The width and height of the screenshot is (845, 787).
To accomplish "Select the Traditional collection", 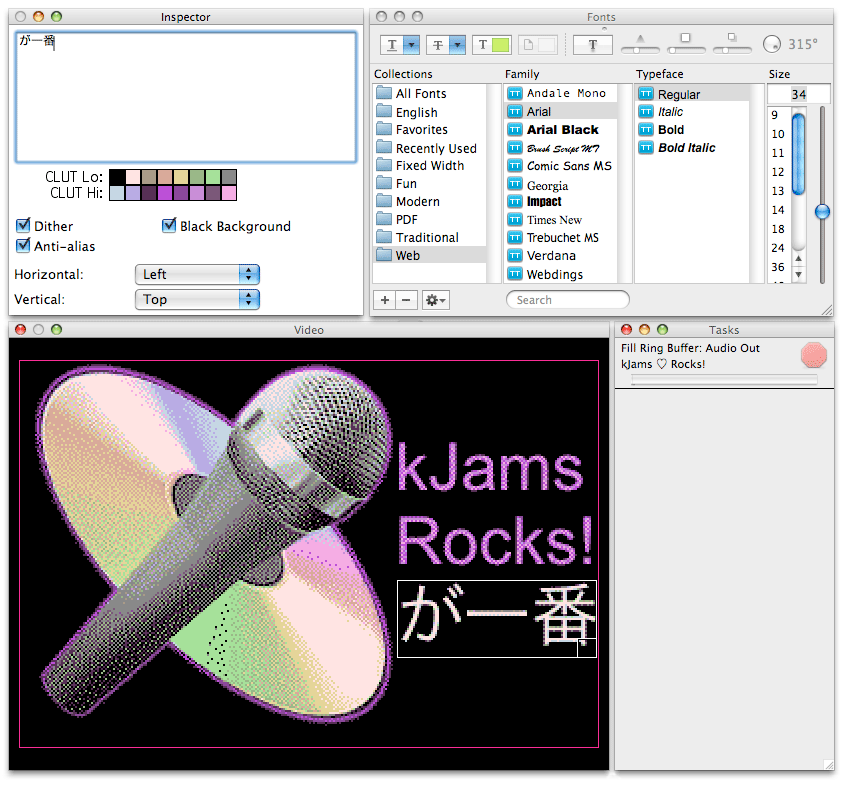I will tap(430, 237).
